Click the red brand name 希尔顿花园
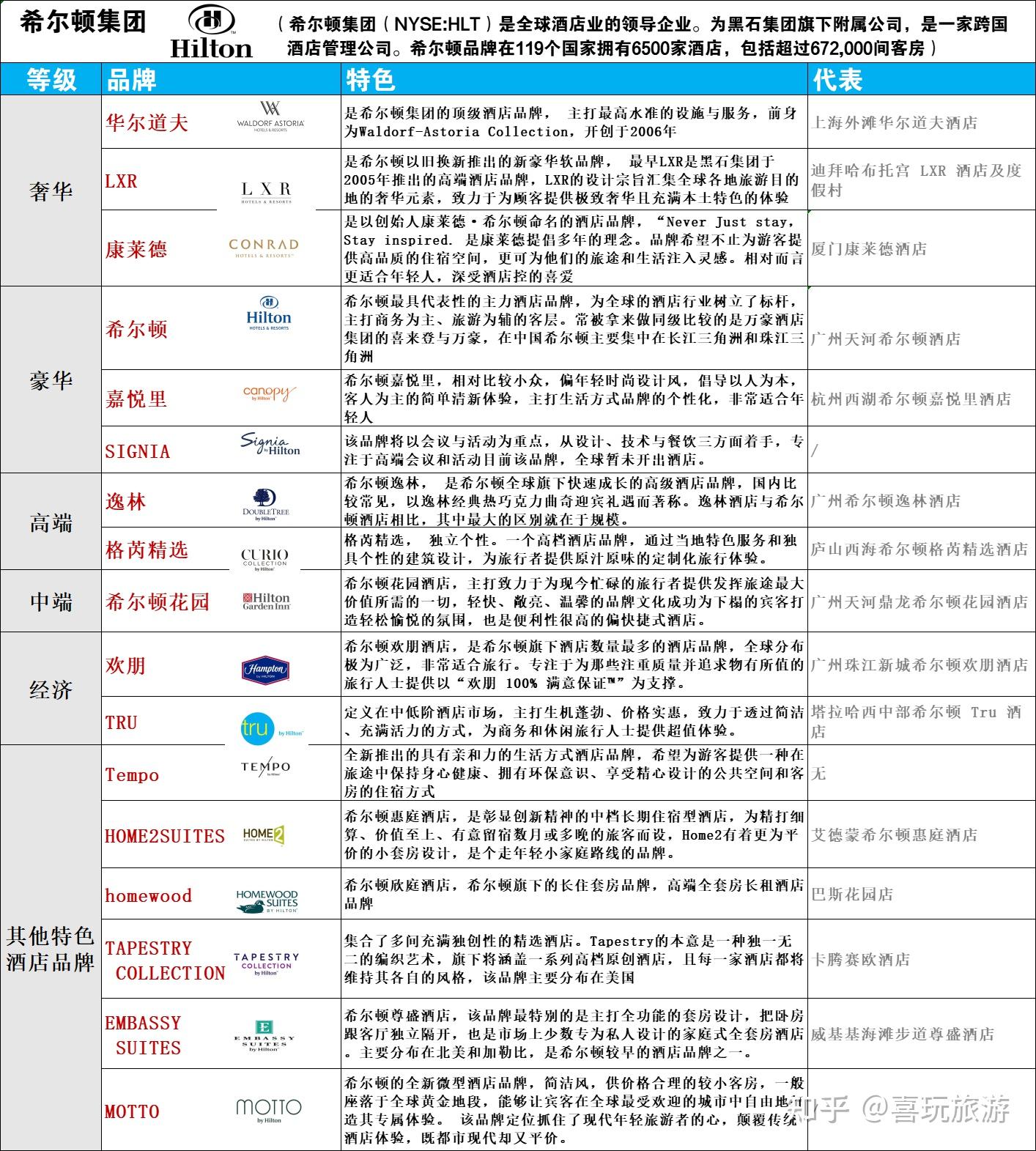Viewport: 1036px width, 1151px height. click(158, 602)
